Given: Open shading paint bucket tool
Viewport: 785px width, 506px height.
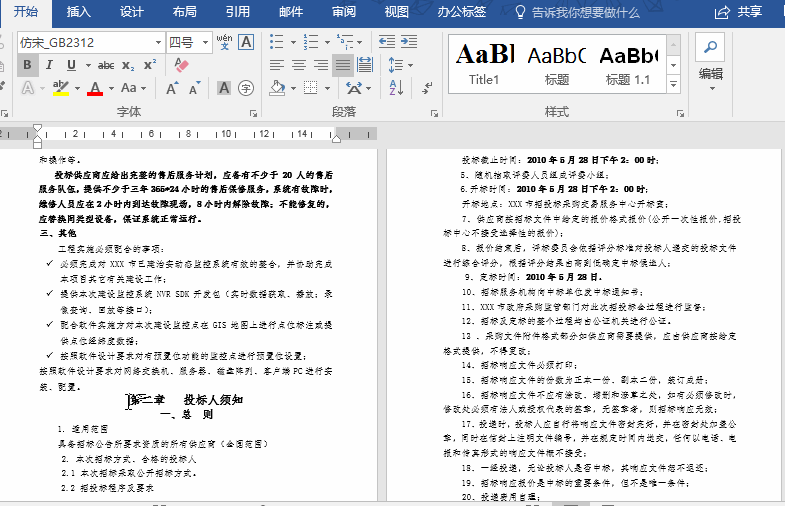Looking at the screenshot, I should tap(277, 88).
